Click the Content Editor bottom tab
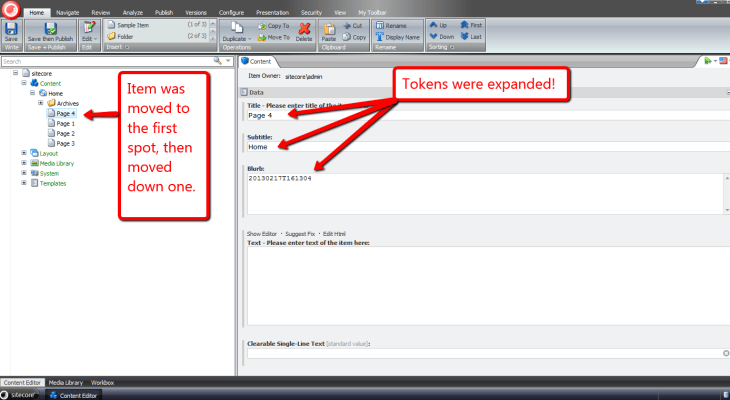This screenshot has height=400, width=730. pos(22,382)
